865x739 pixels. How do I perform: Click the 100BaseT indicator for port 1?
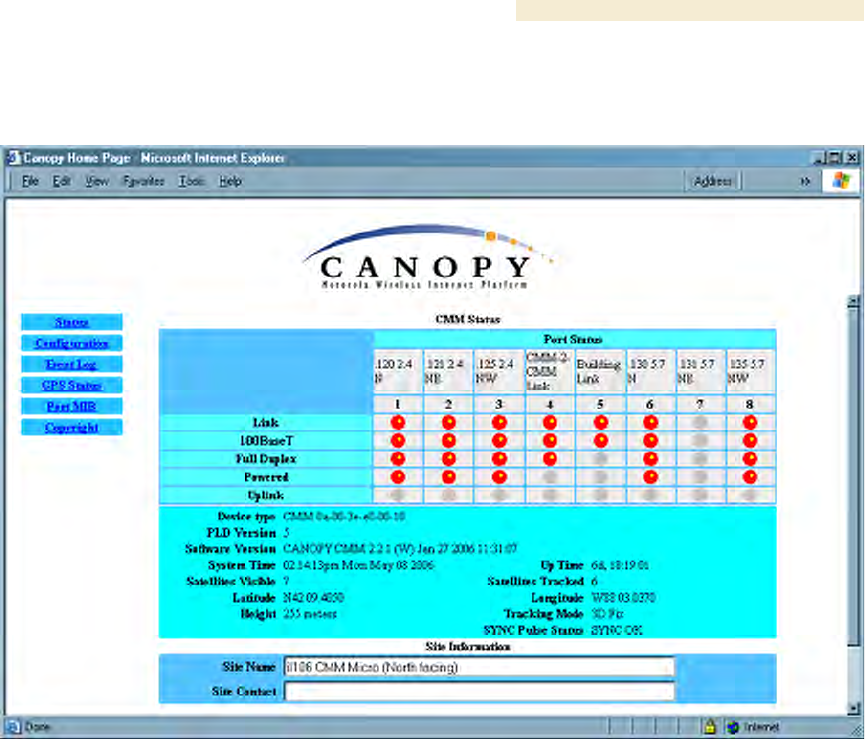[x=398, y=441]
